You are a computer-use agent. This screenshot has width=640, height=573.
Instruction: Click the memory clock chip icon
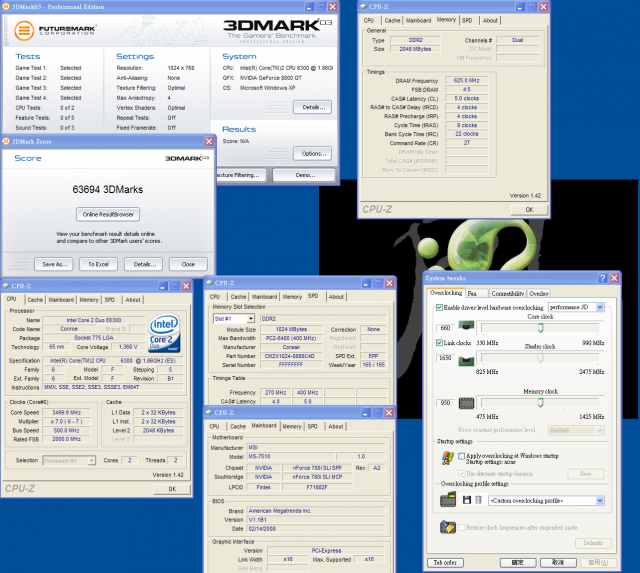coord(466,403)
